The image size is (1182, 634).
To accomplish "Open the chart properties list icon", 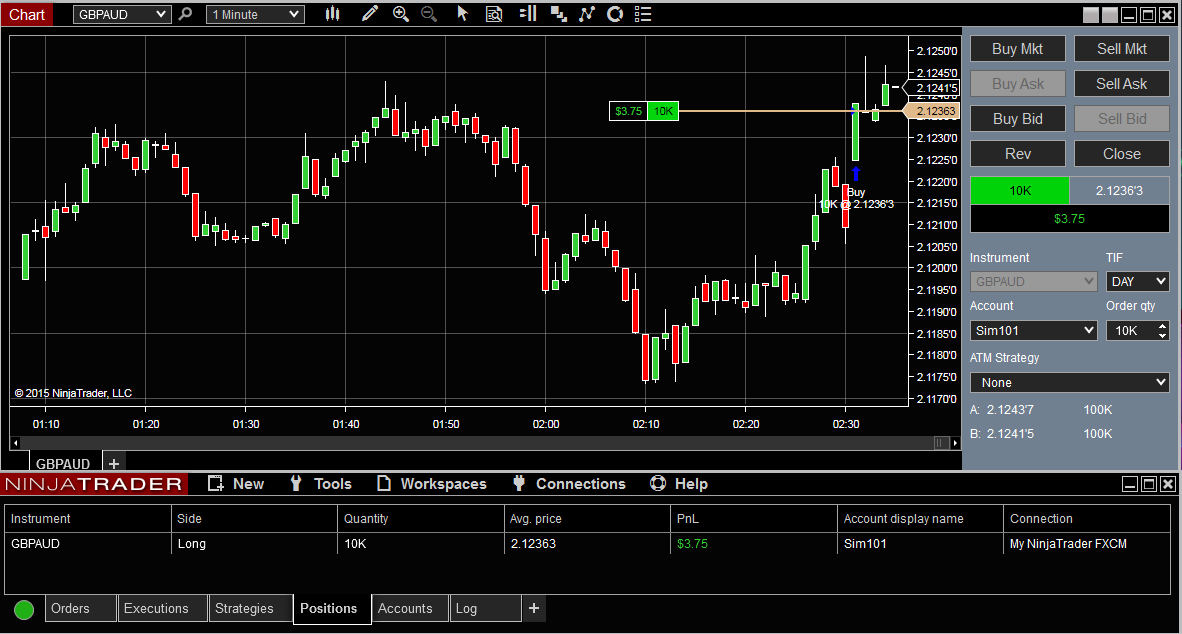I will pos(642,14).
